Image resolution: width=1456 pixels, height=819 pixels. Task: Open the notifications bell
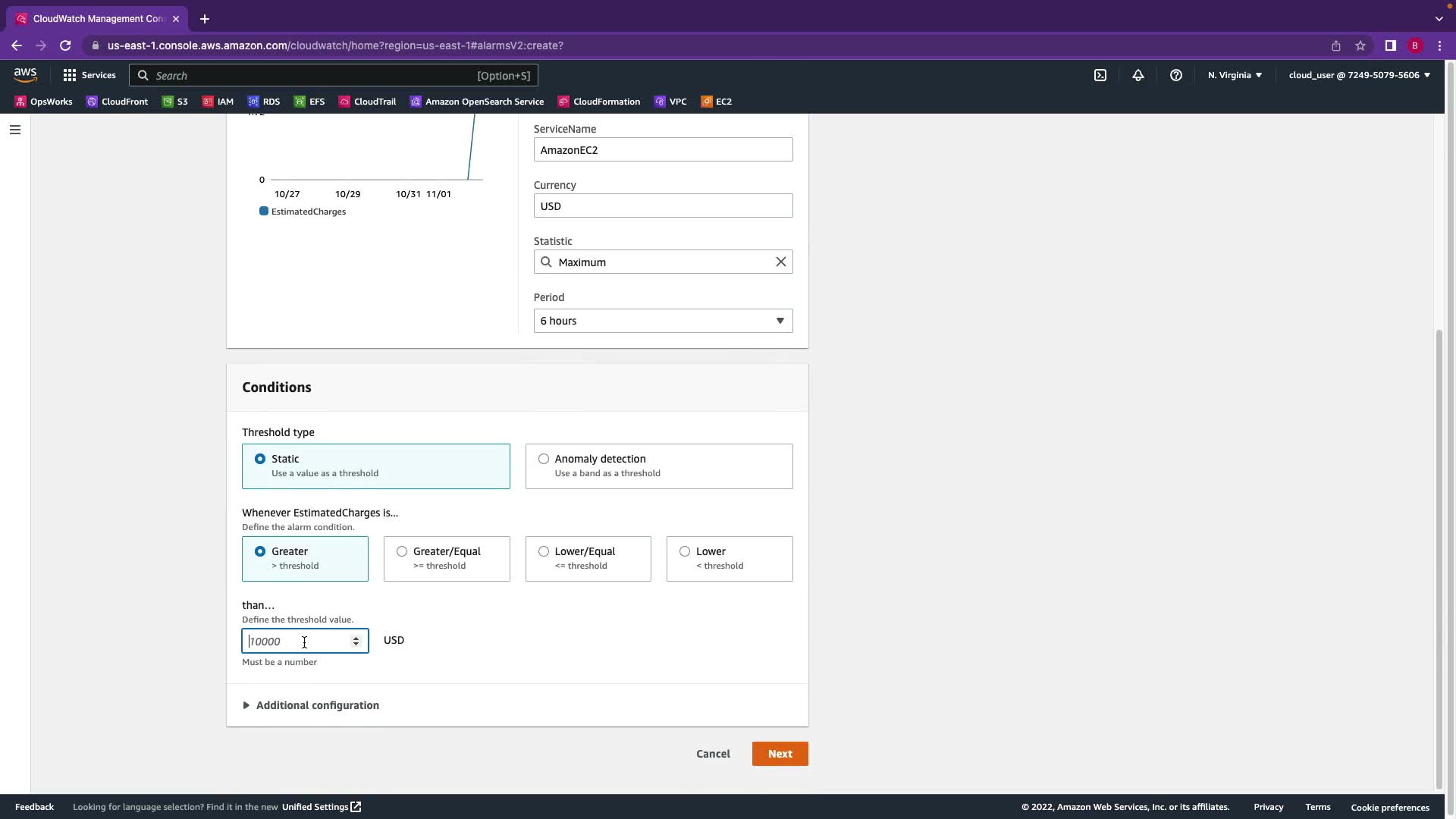[x=1138, y=75]
